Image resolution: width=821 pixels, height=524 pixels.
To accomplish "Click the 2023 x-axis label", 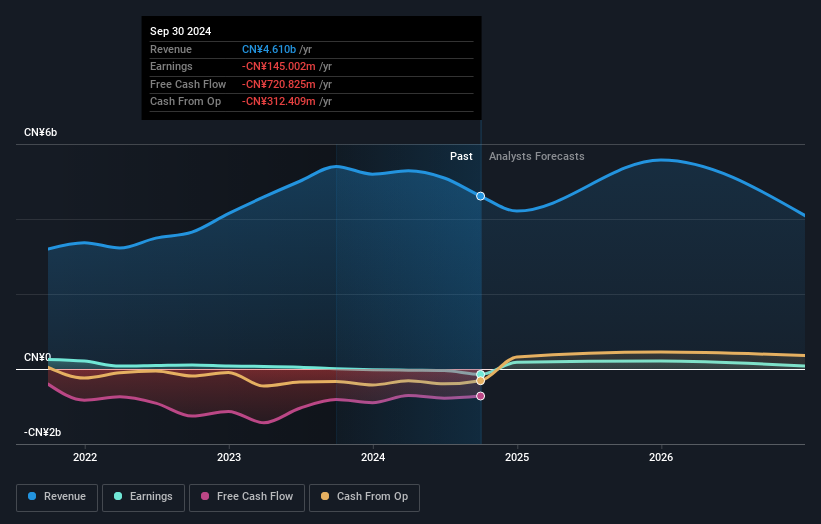I will click(229, 457).
